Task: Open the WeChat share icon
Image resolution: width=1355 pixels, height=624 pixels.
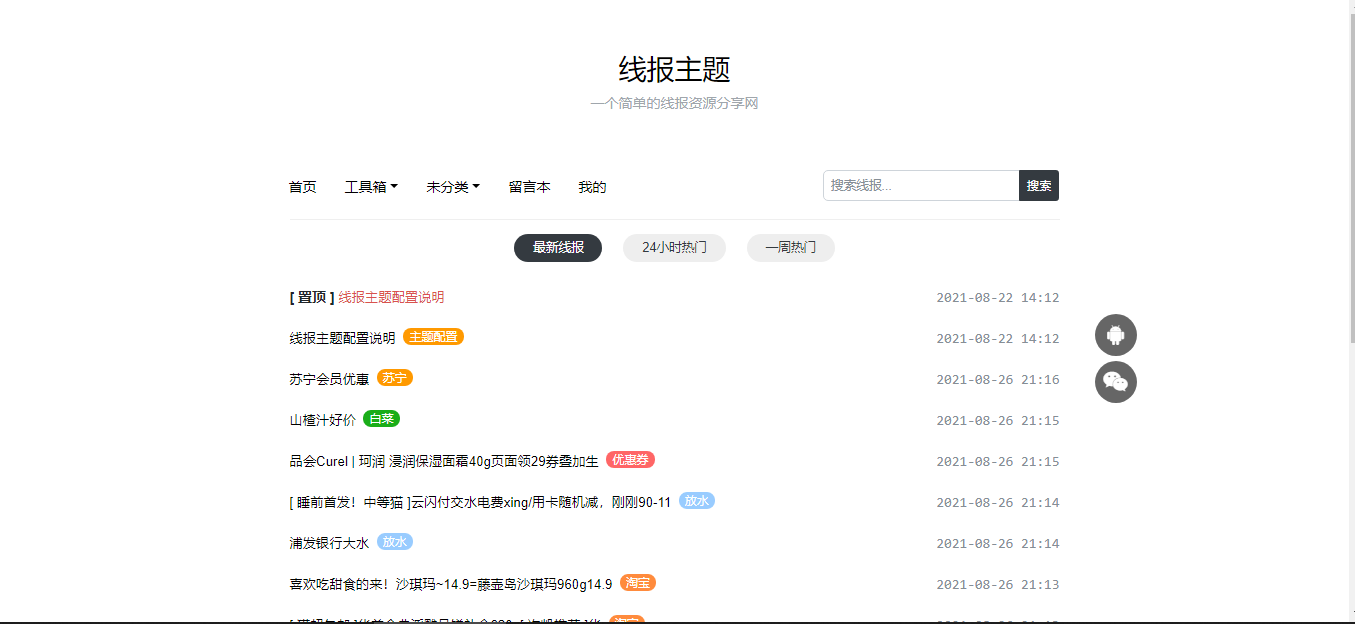Action: point(1115,381)
